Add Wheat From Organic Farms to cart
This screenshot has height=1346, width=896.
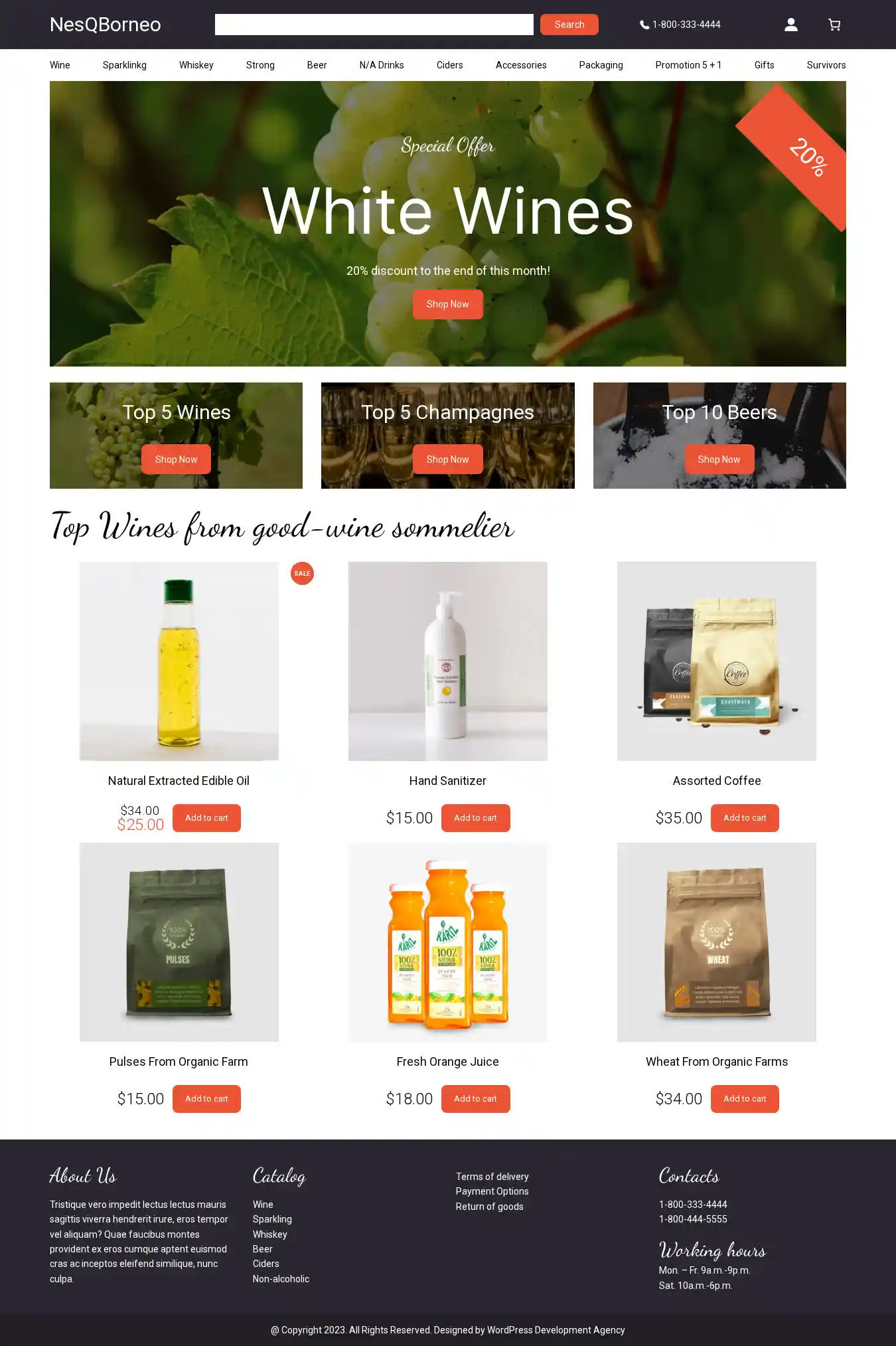(745, 1099)
